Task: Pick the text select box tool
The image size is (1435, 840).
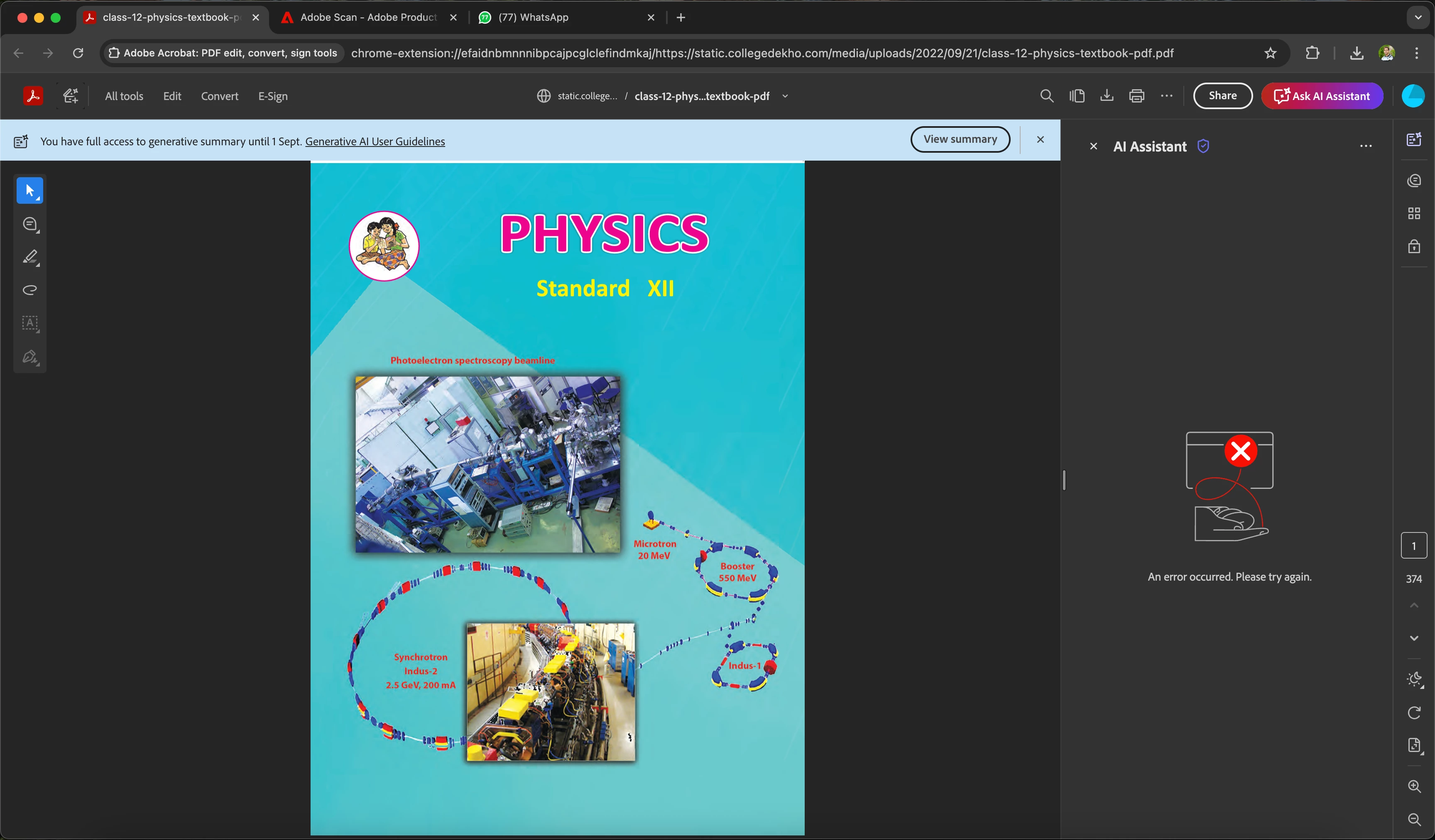Action: (29, 323)
